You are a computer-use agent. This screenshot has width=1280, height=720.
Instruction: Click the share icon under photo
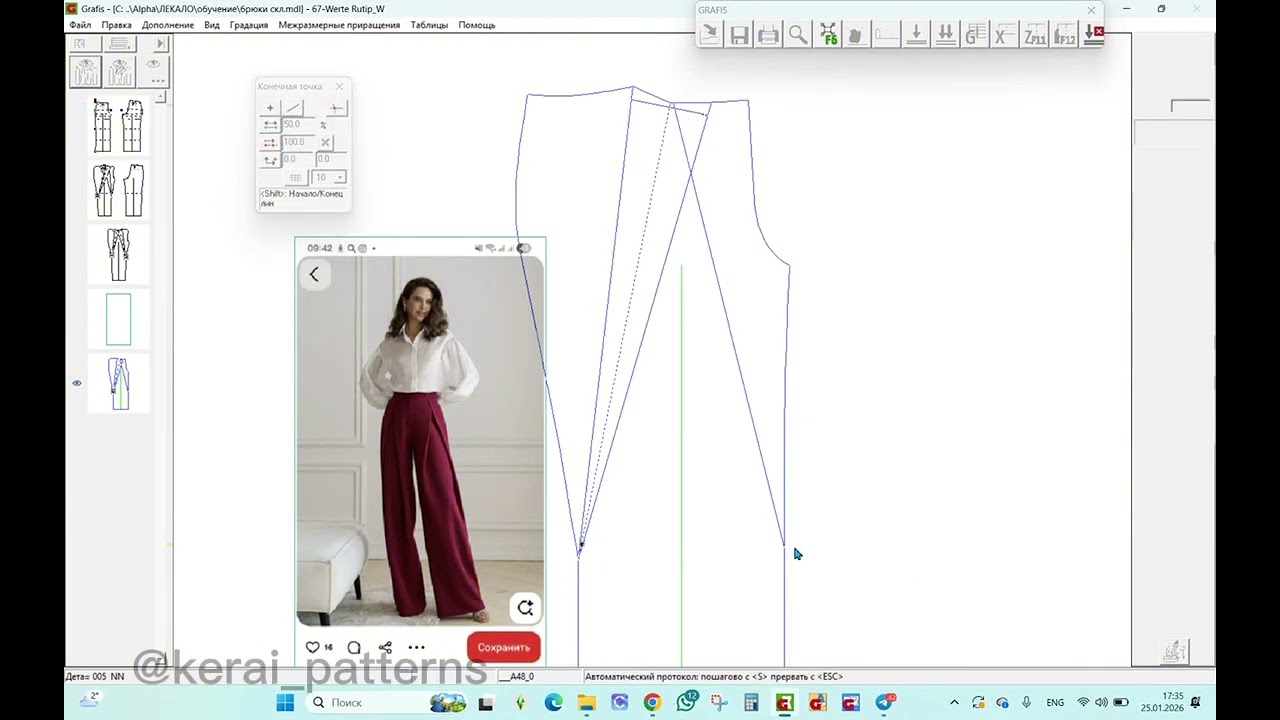coord(385,647)
